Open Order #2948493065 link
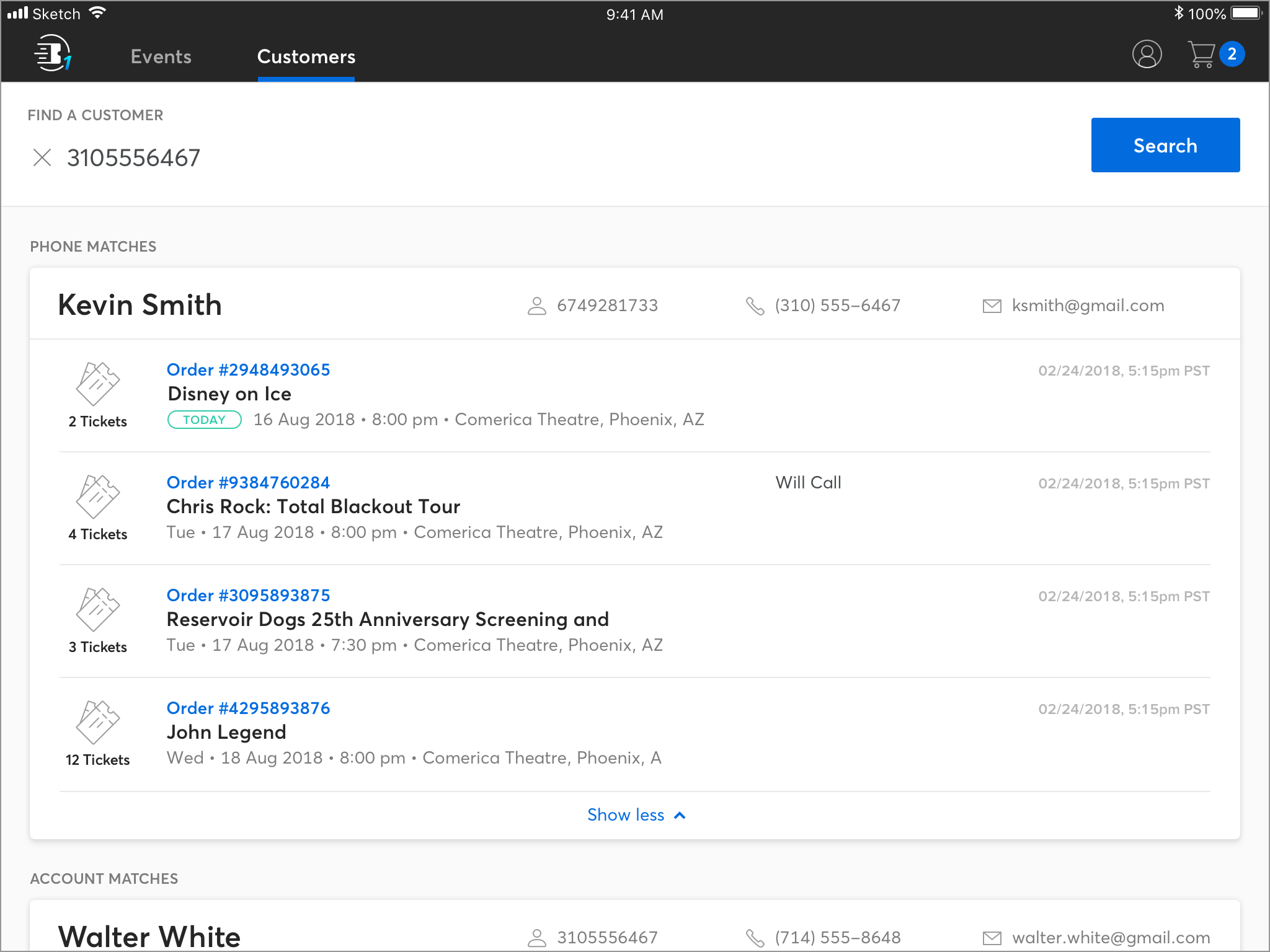 point(248,369)
